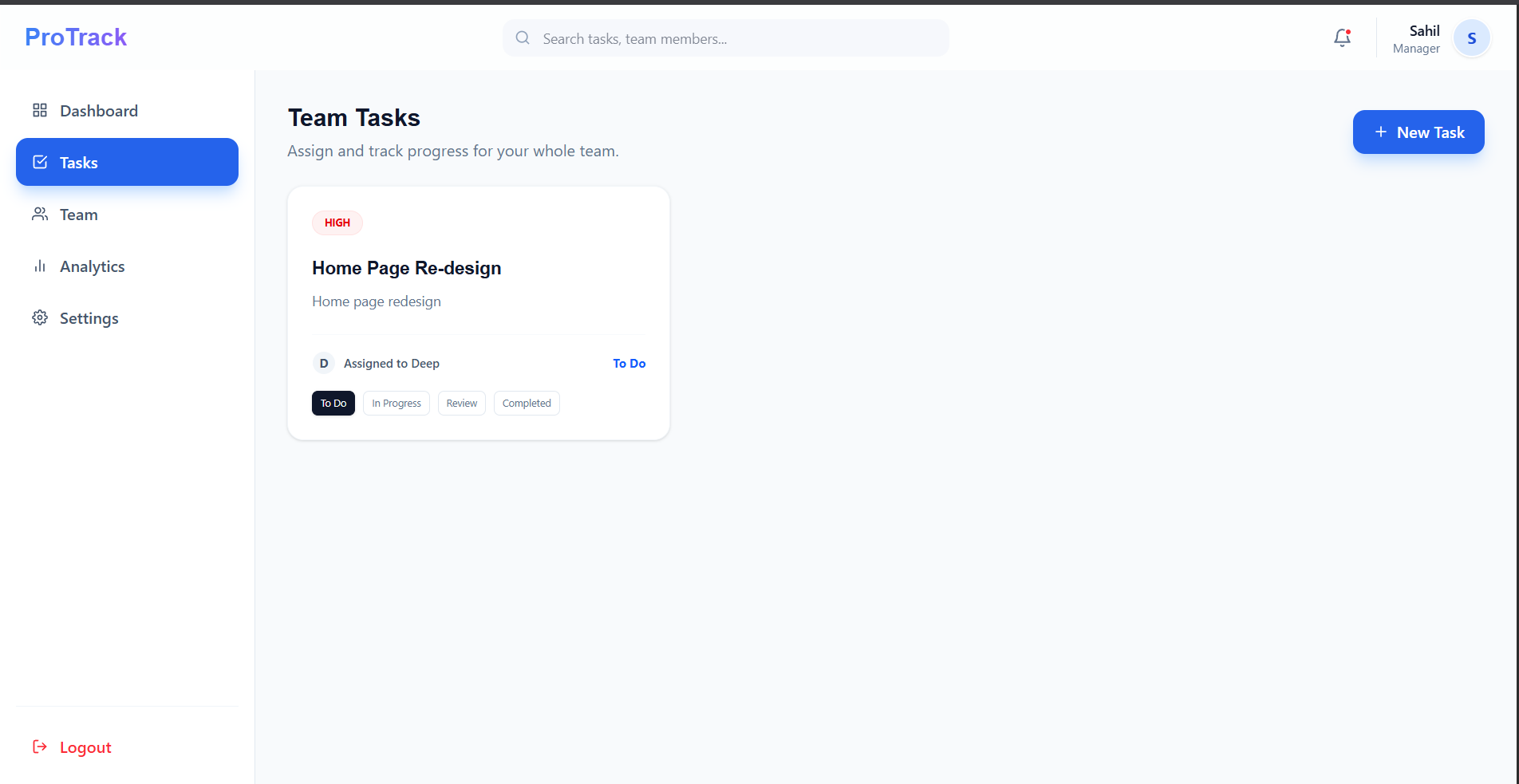Image resolution: width=1519 pixels, height=784 pixels.
Task: Set task status to In Progress
Action: (x=396, y=403)
